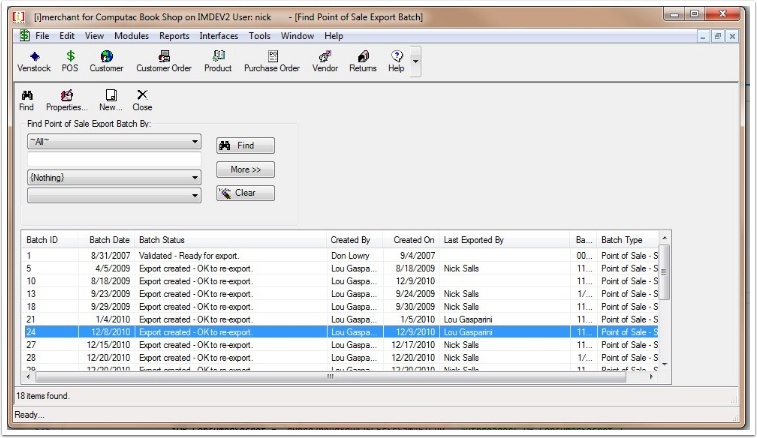Open the {Nothing} dropdown
This screenshot has width=757, height=438.
tap(195, 178)
